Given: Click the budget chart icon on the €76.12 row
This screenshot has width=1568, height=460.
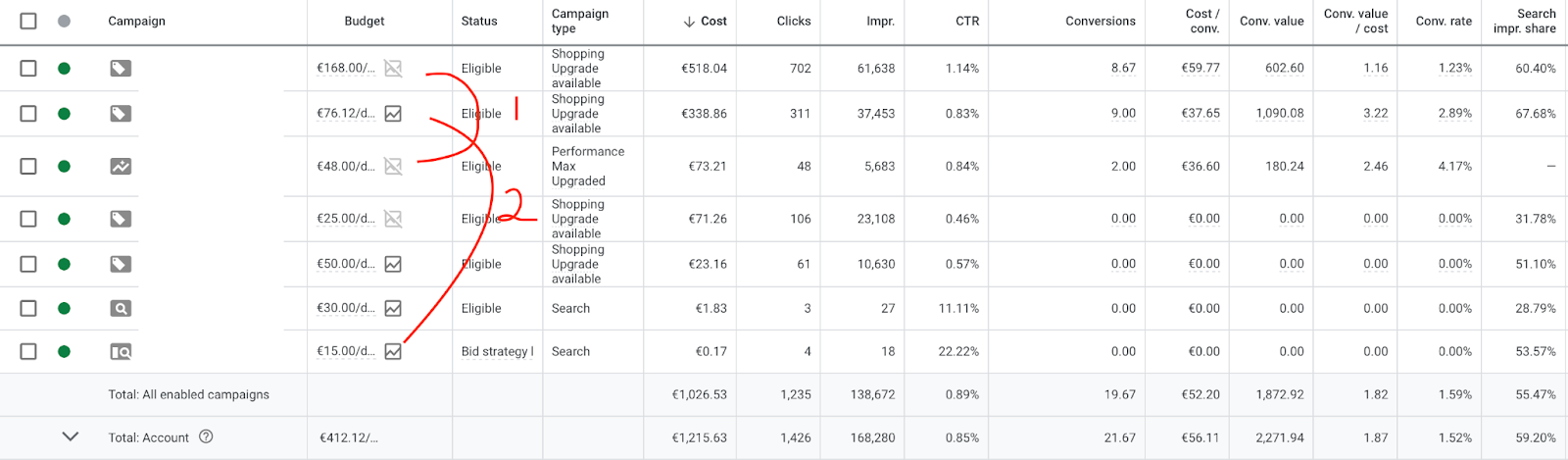Looking at the screenshot, I should pos(393,114).
